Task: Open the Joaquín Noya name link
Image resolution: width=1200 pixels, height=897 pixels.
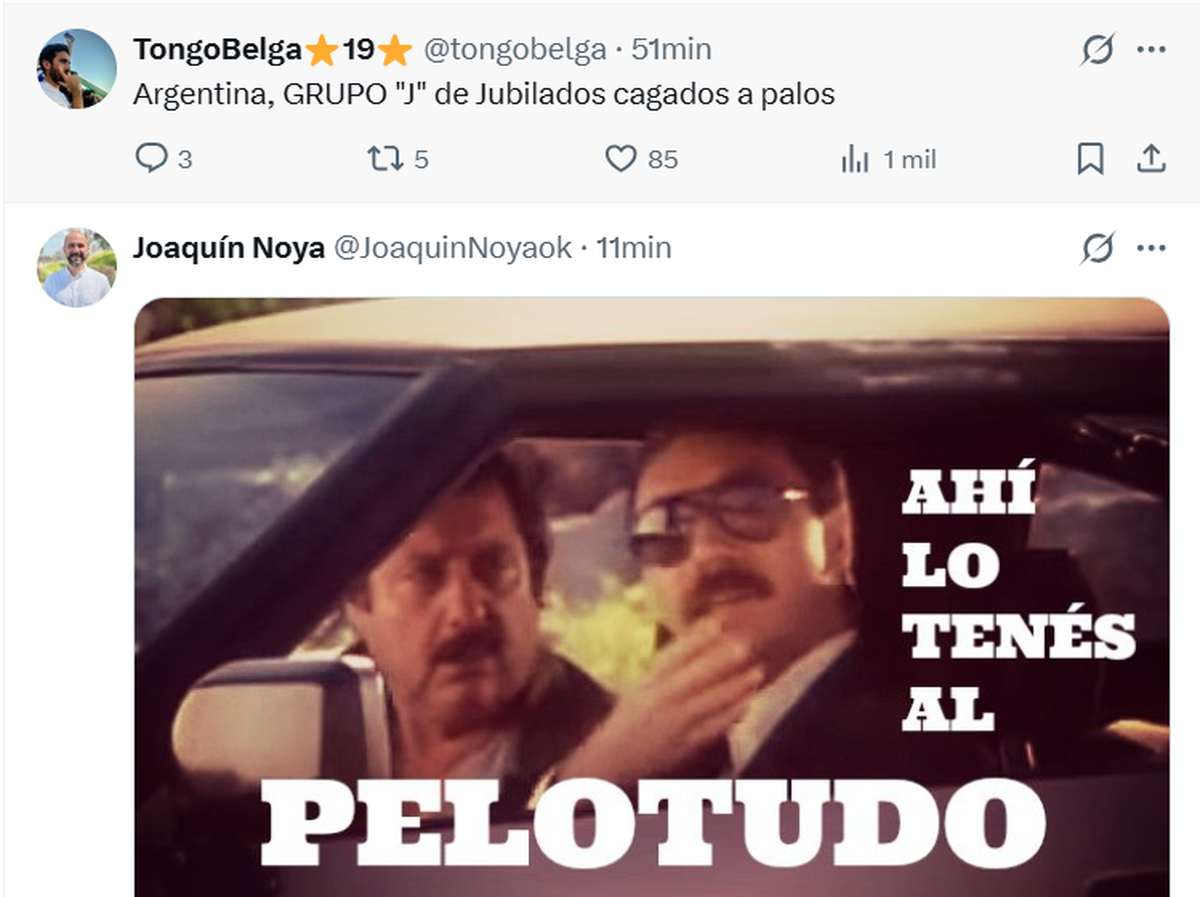Action: [229, 248]
